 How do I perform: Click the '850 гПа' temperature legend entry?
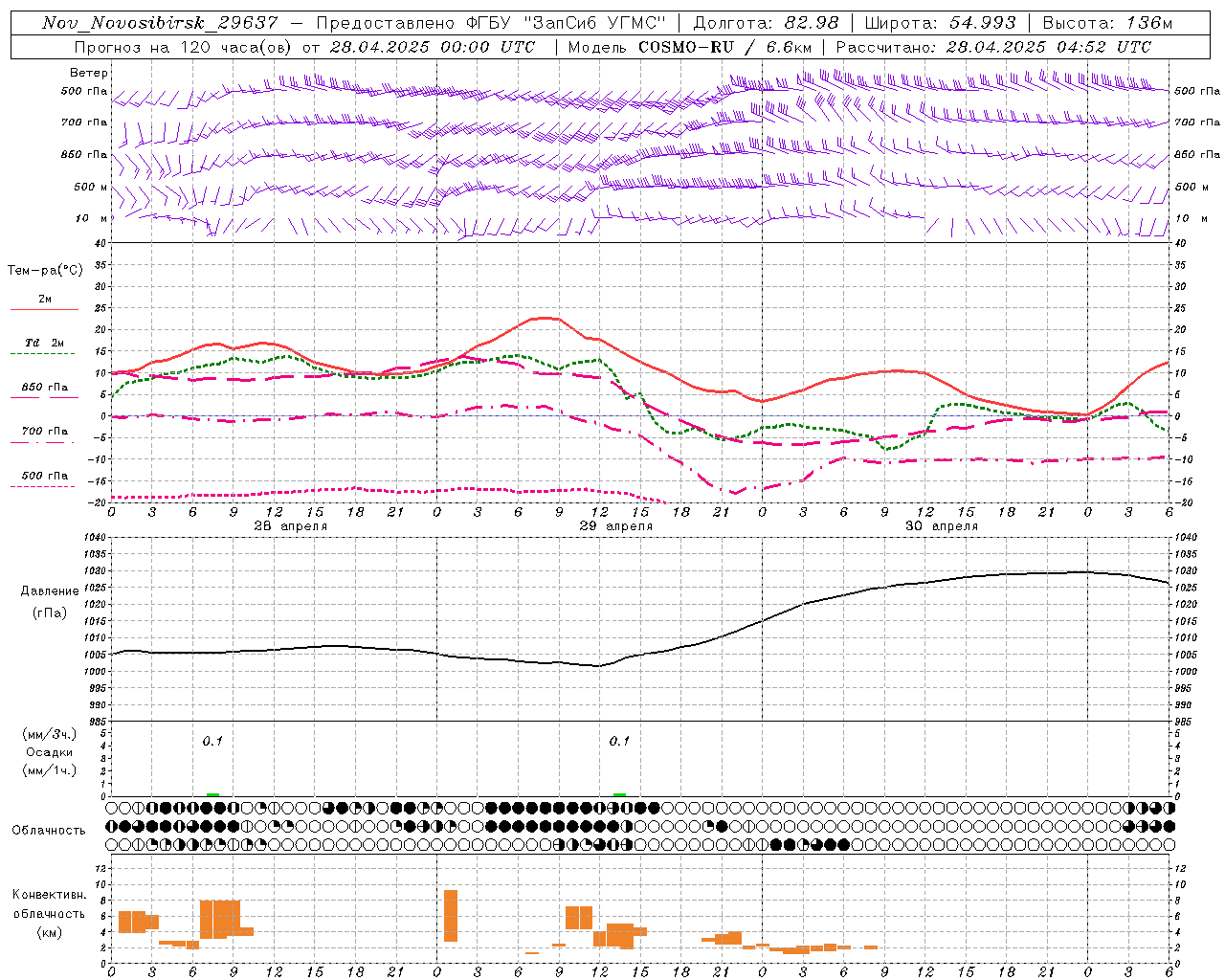[x=44, y=388]
